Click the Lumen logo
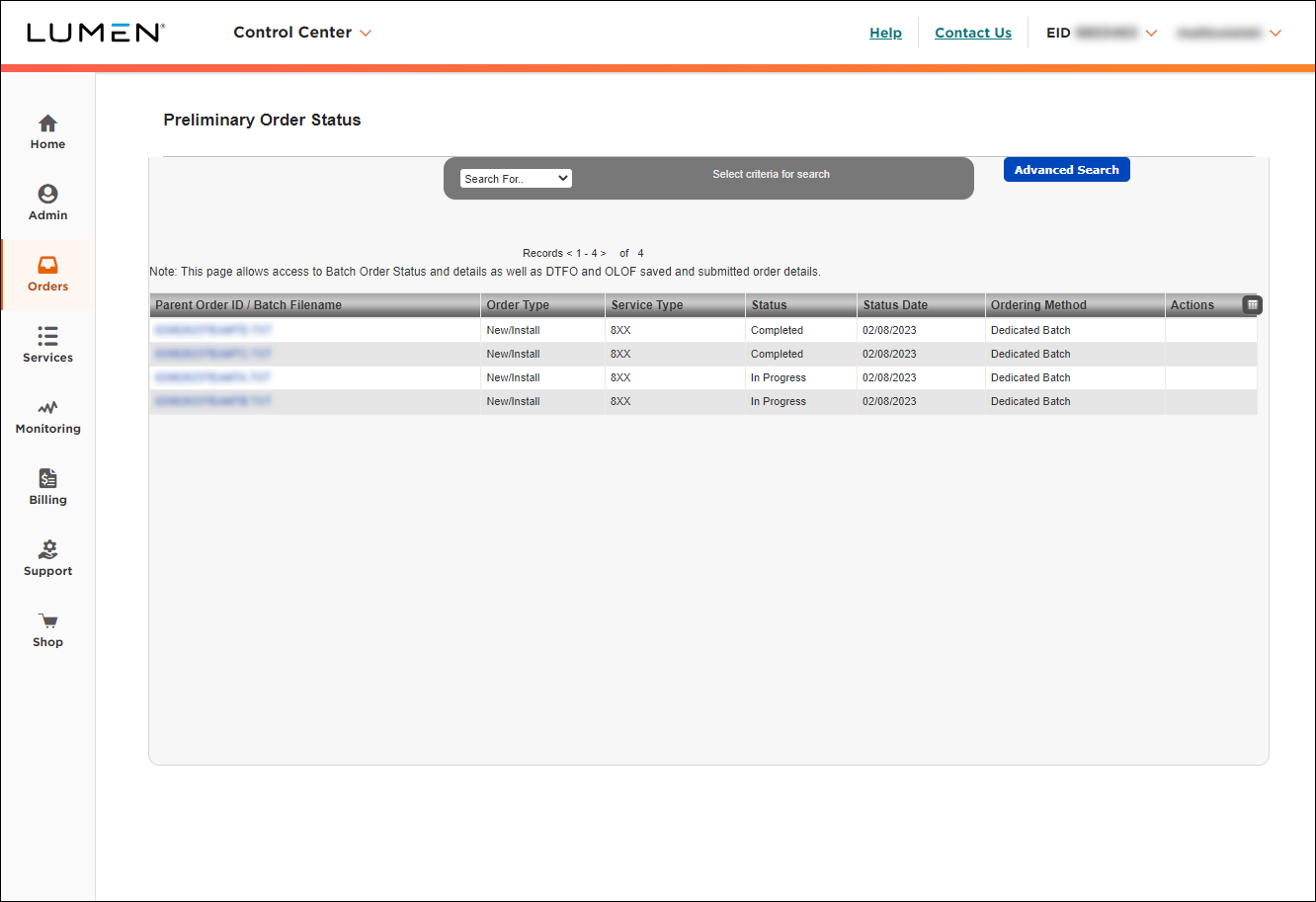 [x=96, y=33]
